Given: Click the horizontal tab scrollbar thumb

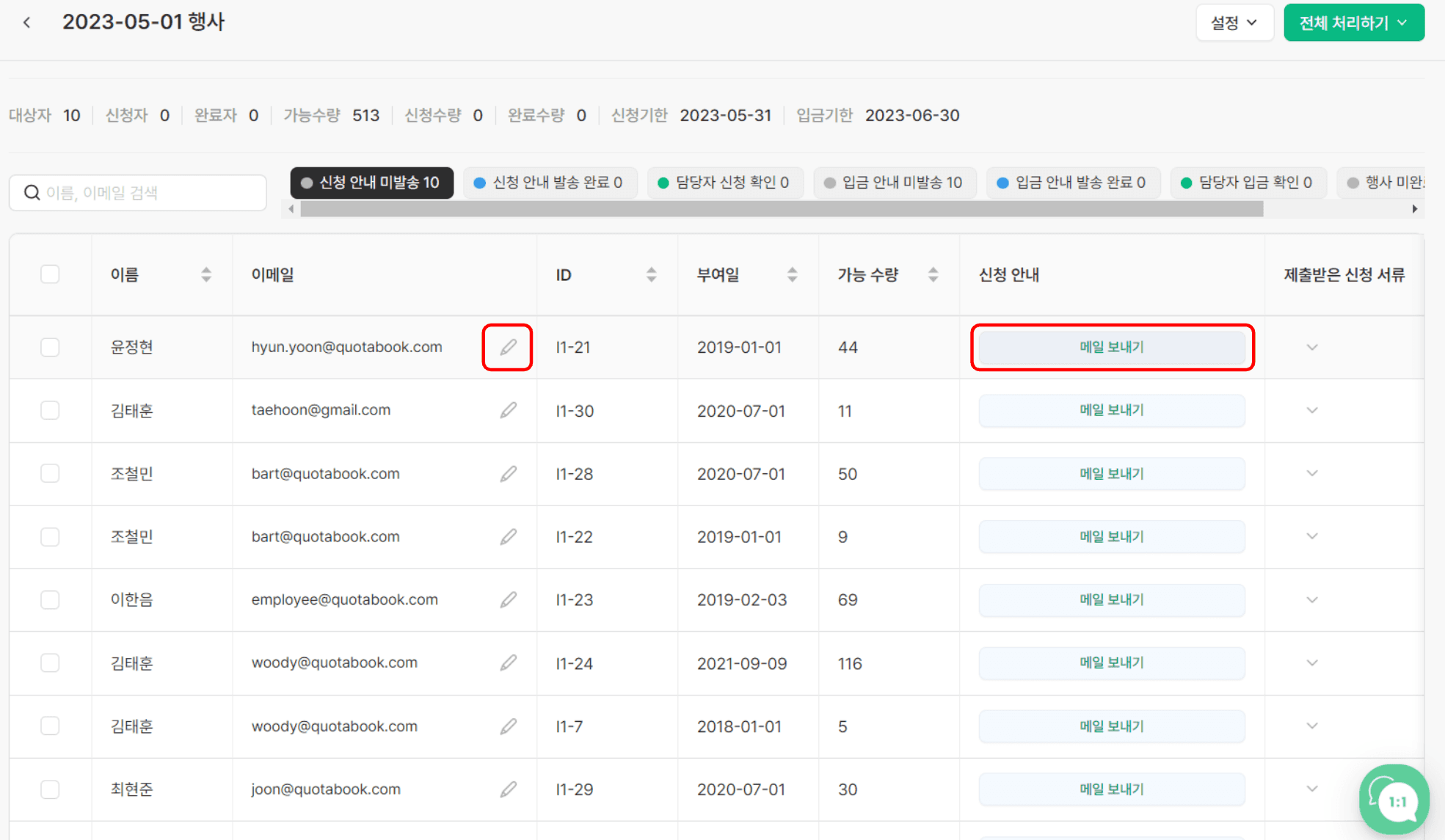Looking at the screenshot, I should tap(782, 209).
